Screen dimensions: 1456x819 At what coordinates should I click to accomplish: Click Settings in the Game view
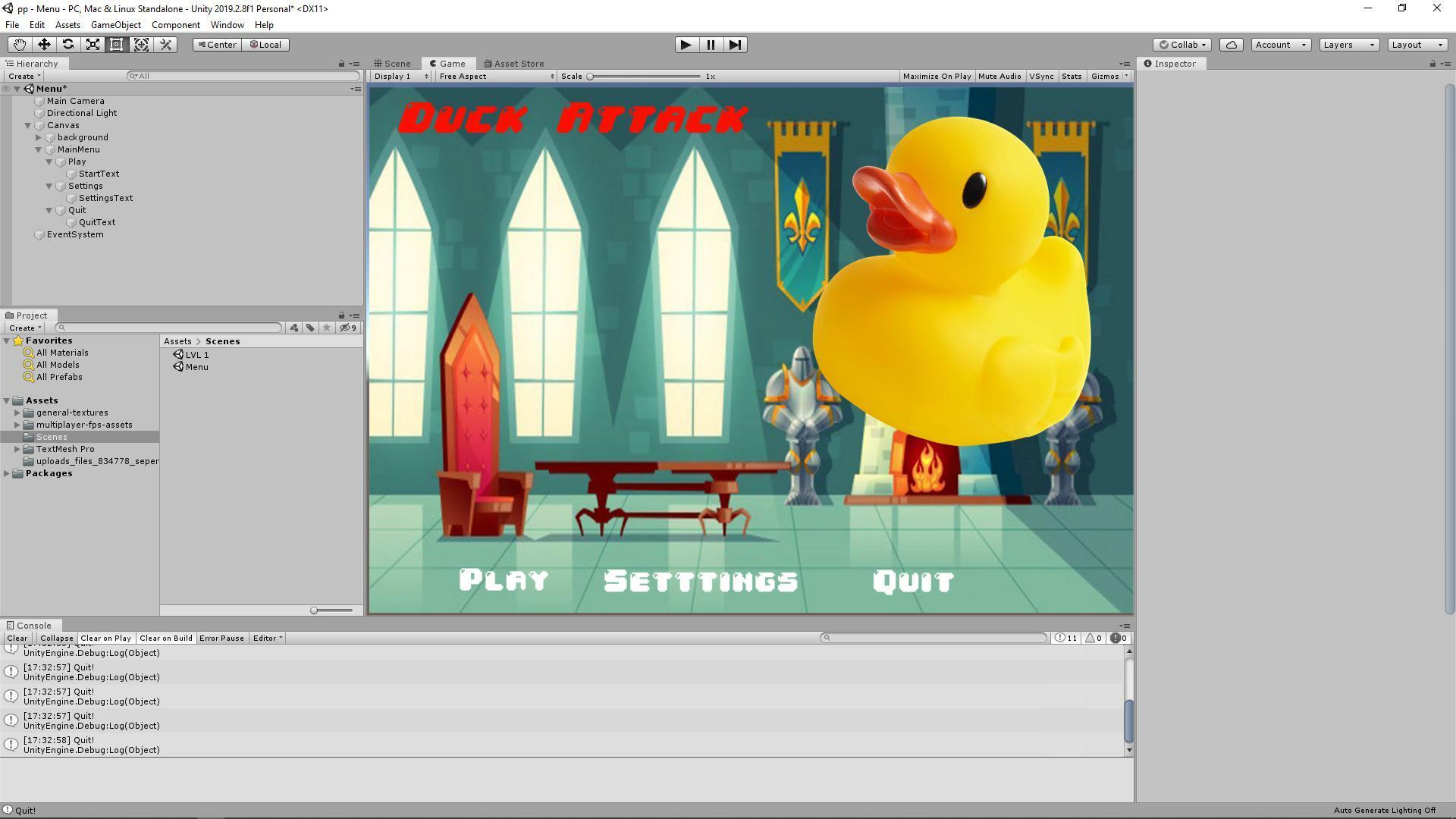701,581
